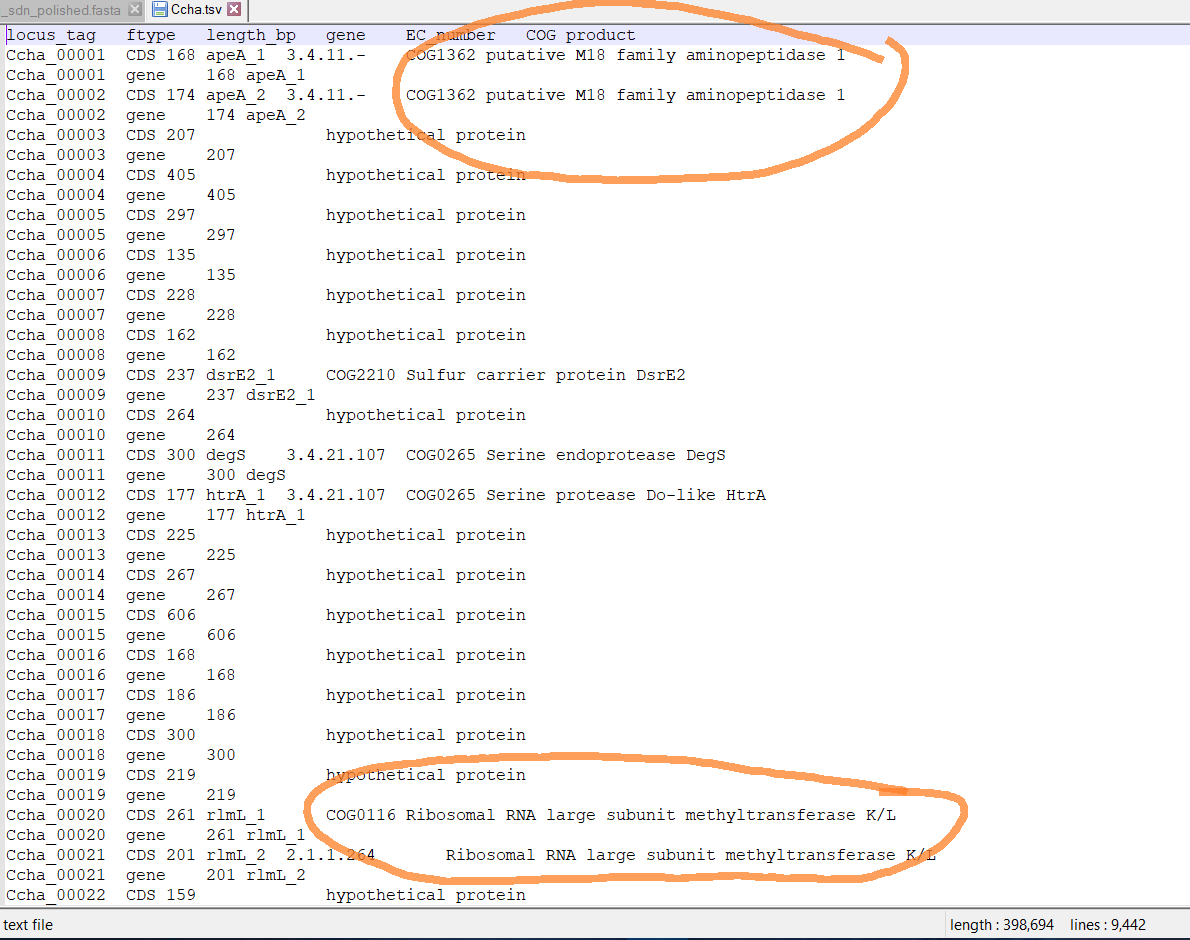The height and width of the screenshot is (940, 1190).
Task: Click the gene name apeA_1 on the first row
Action: tap(235, 54)
